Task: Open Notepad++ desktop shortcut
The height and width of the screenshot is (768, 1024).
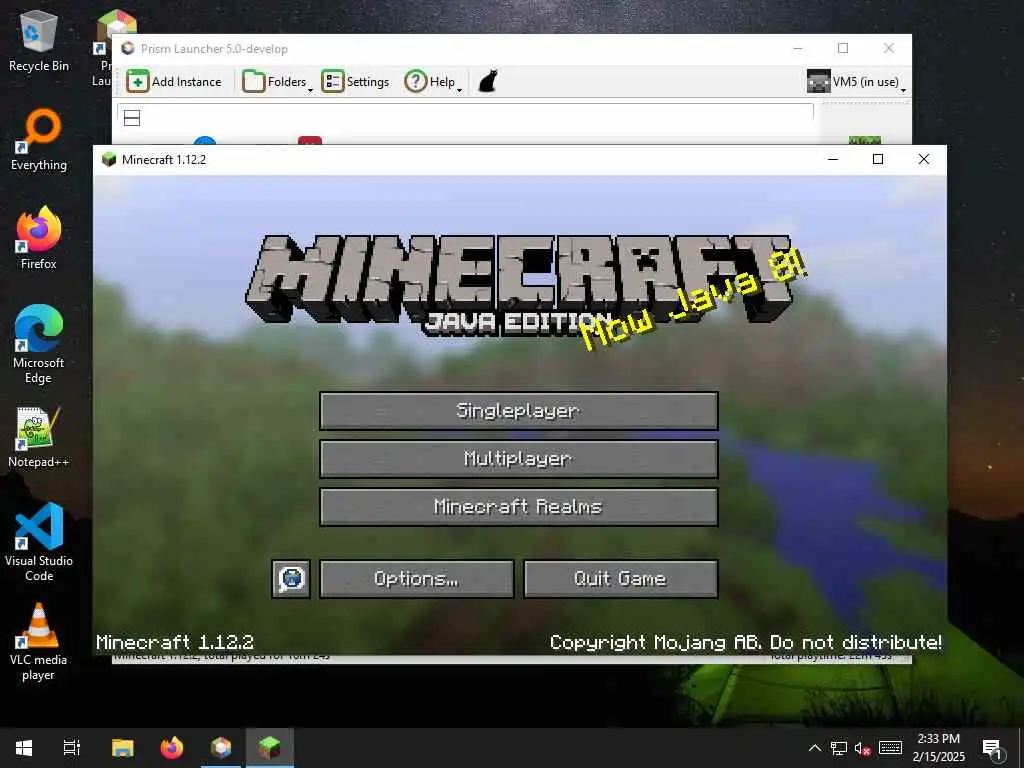Action: (x=39, y=437)
